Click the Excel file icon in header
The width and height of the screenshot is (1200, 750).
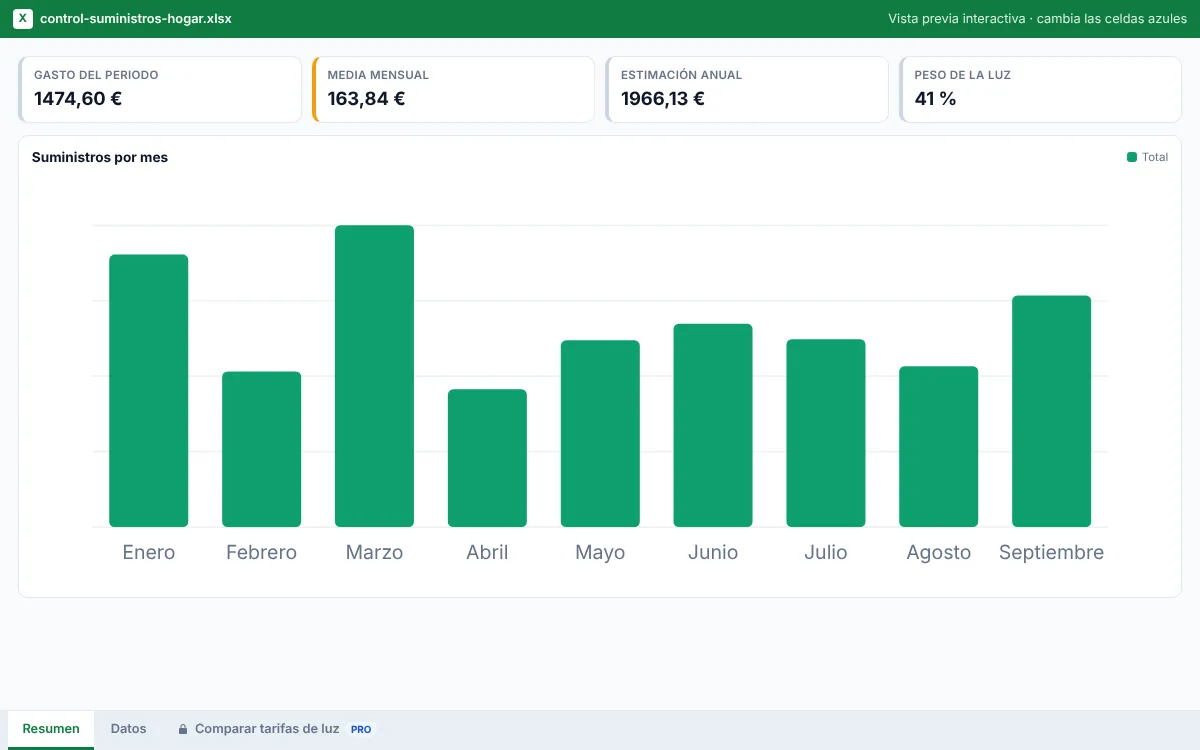coord(23,19)
